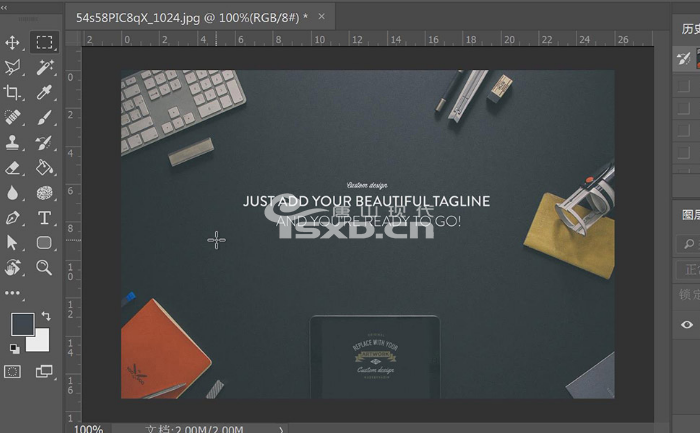The image size is (700, 433).
Task: Toggle Quick Mask mode
Action: [12, 371]
